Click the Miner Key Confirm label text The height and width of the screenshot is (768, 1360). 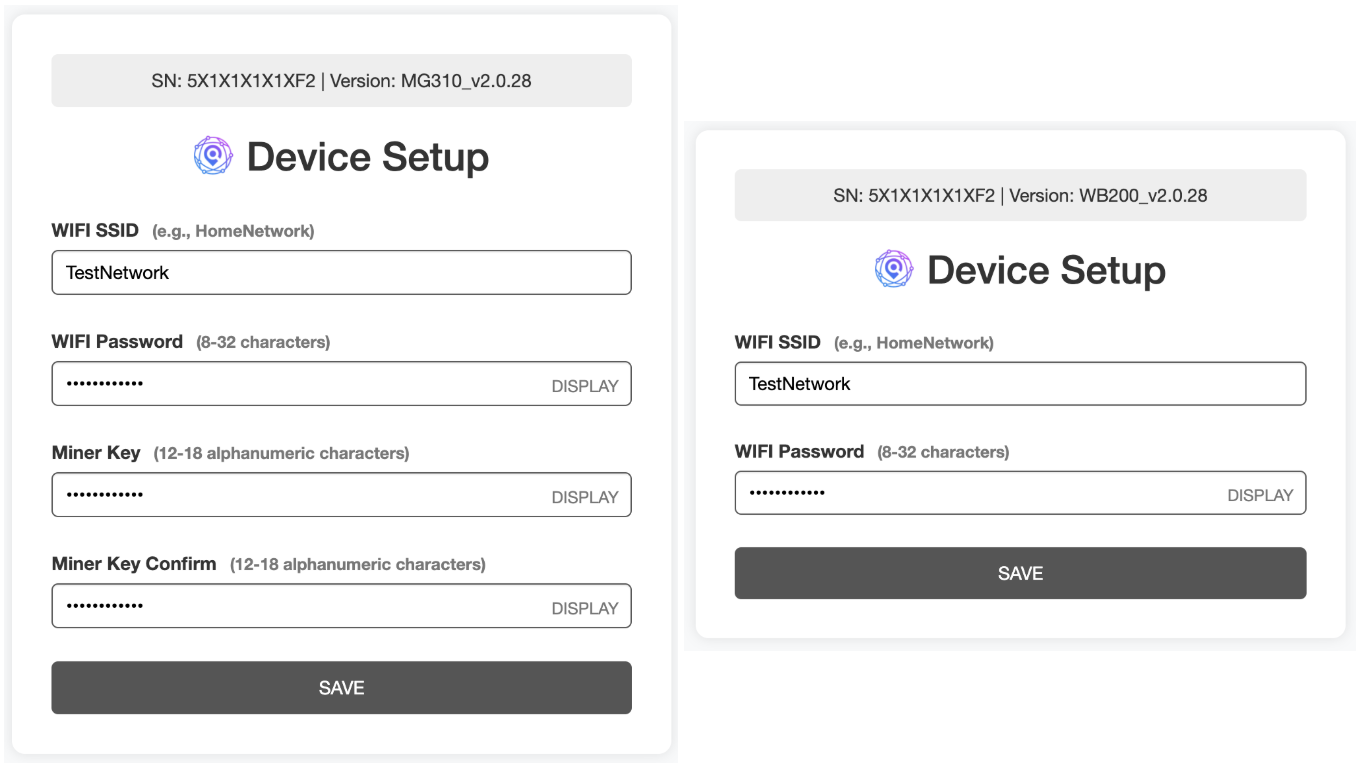134,564
